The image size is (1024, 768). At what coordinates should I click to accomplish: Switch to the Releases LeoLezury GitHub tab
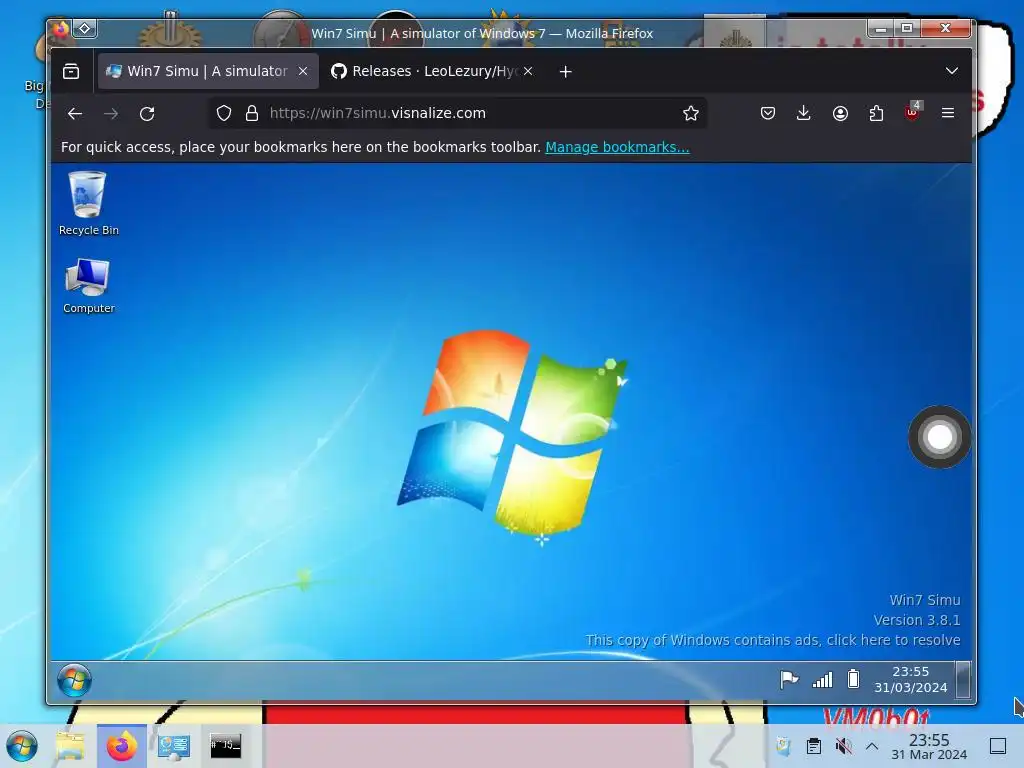coord(431,71)
